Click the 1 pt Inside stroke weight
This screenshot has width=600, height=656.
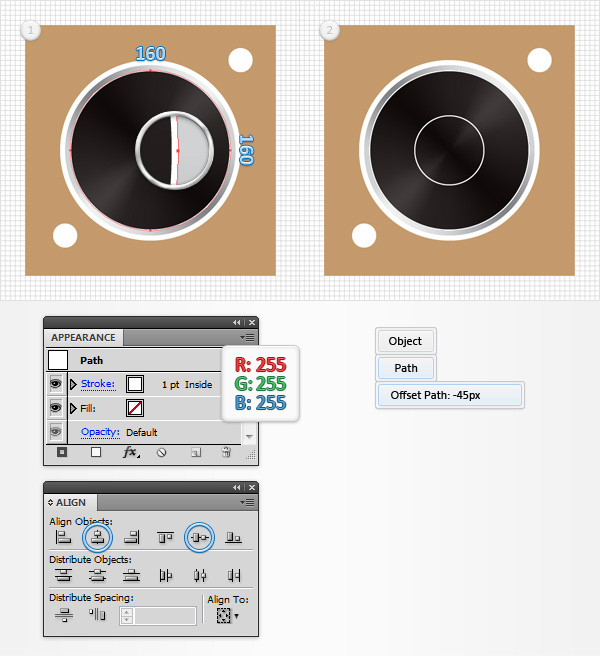(x=187, y=384)
